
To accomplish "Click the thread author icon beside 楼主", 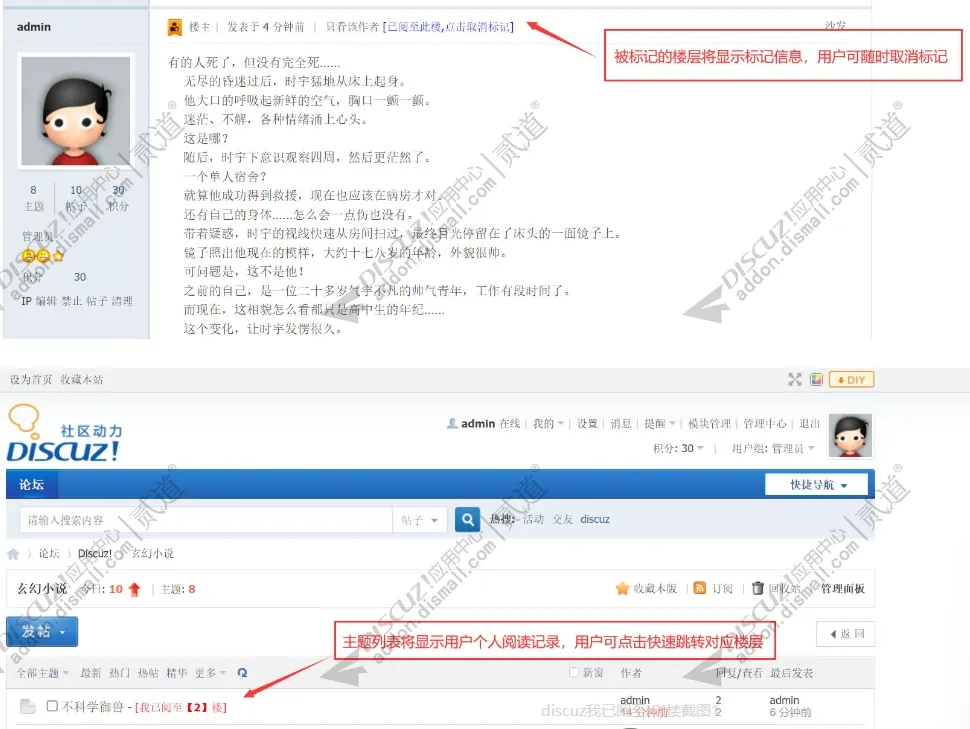I will pos(175,27).
